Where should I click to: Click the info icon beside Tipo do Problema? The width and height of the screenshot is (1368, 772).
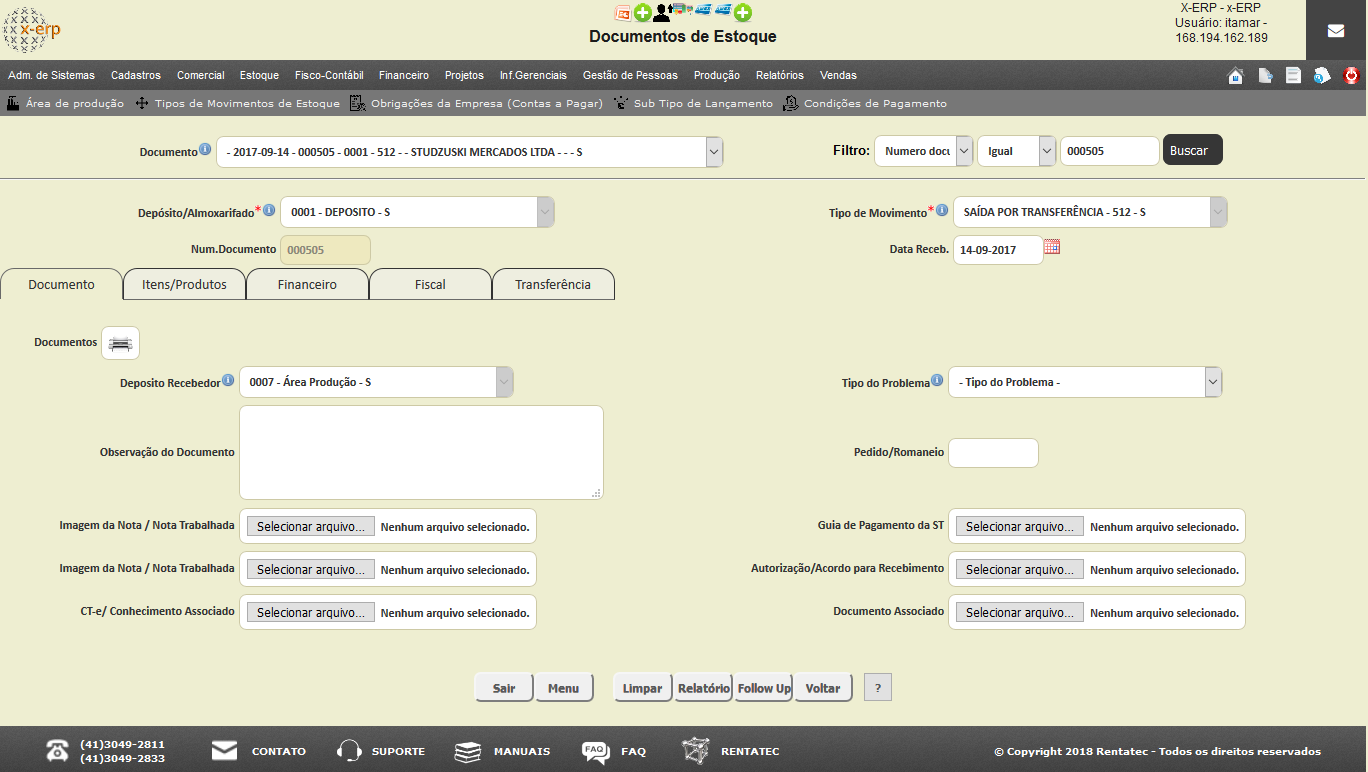click(937, 381)
